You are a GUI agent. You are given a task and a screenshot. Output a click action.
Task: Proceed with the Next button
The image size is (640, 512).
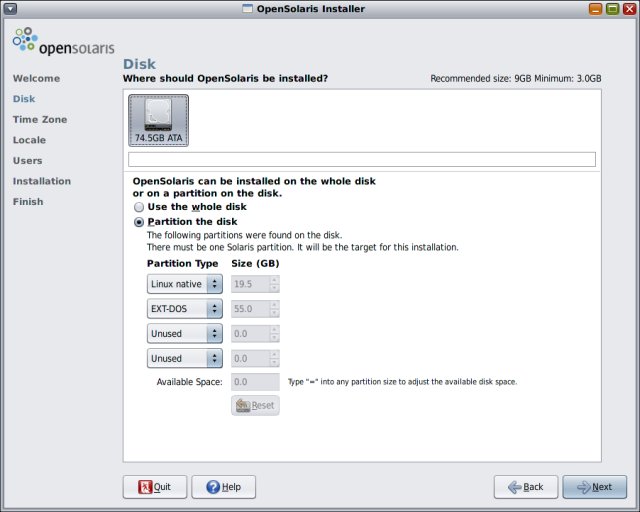point(595,487)
